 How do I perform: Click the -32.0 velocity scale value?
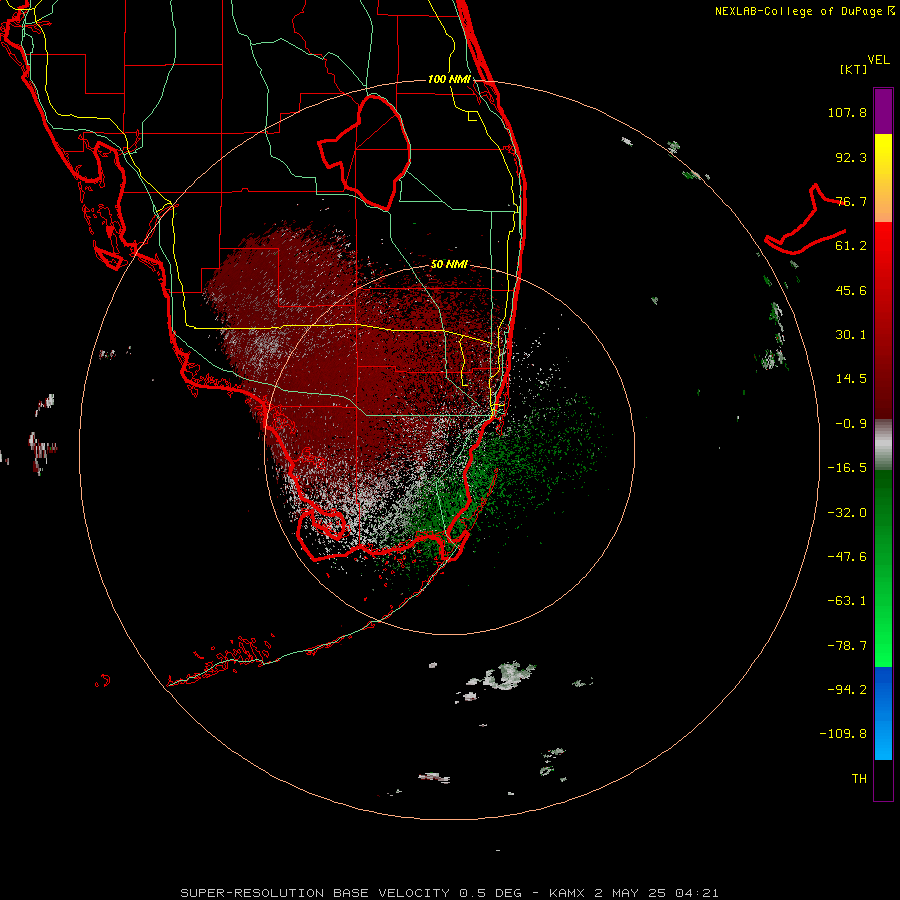[x=847, y=513]
